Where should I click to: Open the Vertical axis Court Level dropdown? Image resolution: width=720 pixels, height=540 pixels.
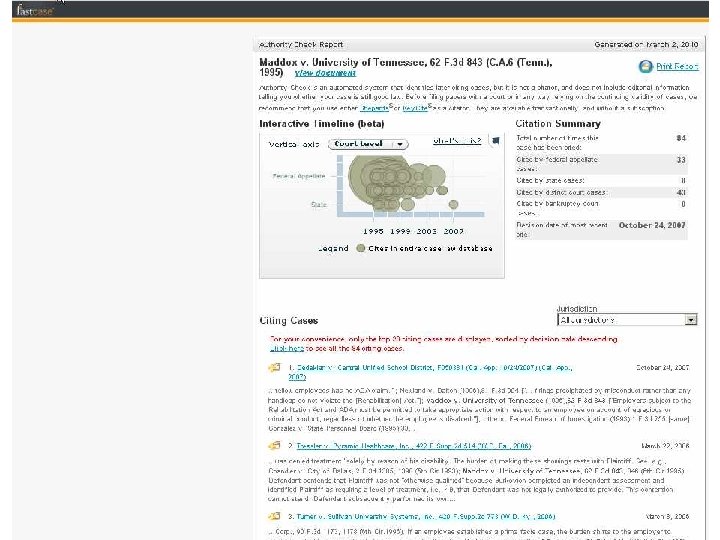pyautogui.click(x=368, y=144)
